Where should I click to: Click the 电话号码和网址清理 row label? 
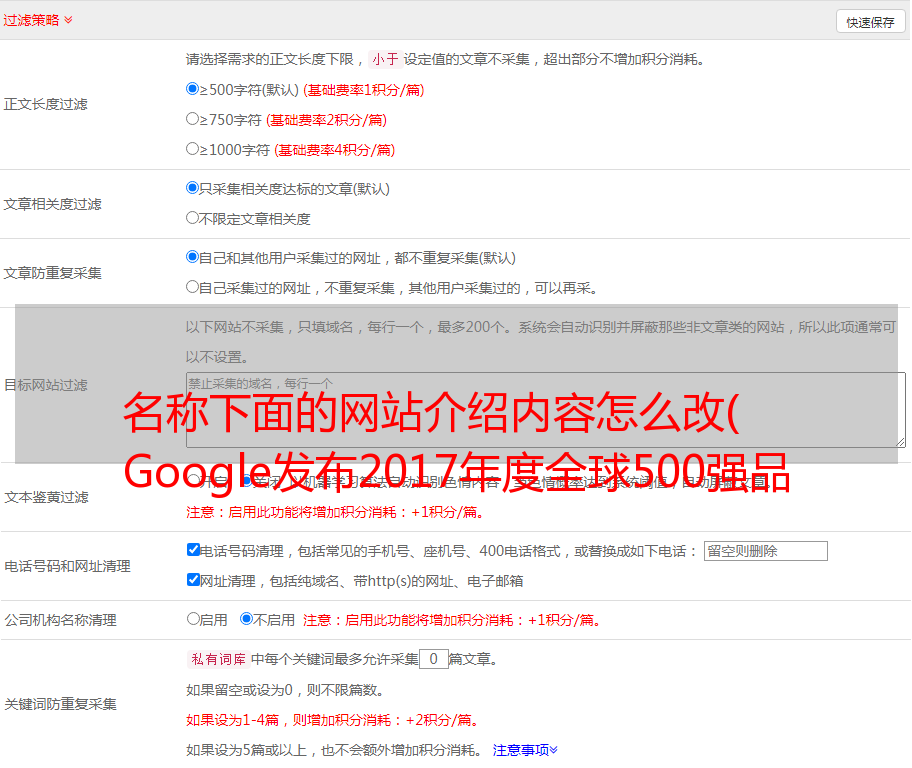coord(67,566)
